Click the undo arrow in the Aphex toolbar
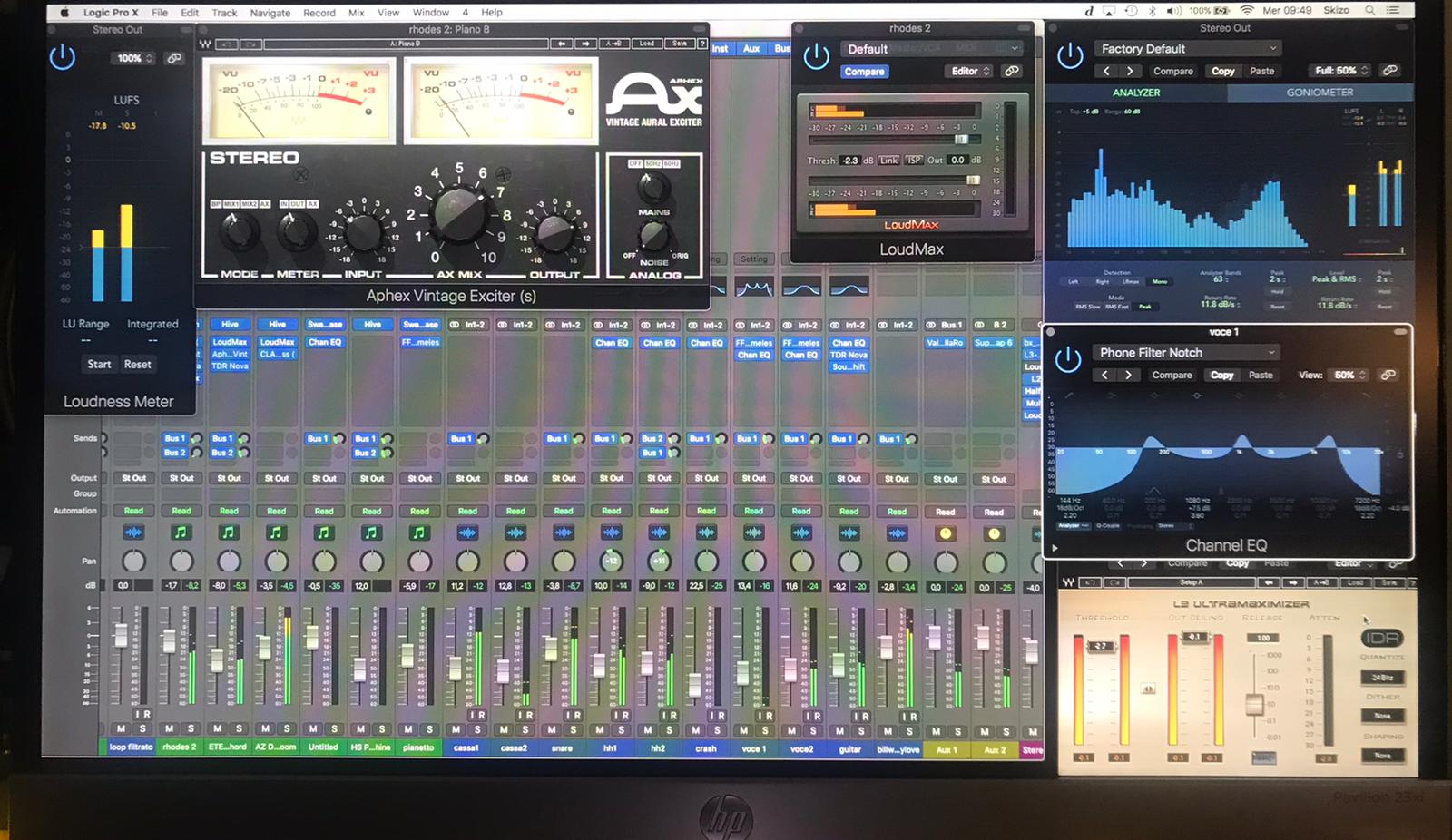The height and width of the screenshot is (840, 1452). (227, 44)
